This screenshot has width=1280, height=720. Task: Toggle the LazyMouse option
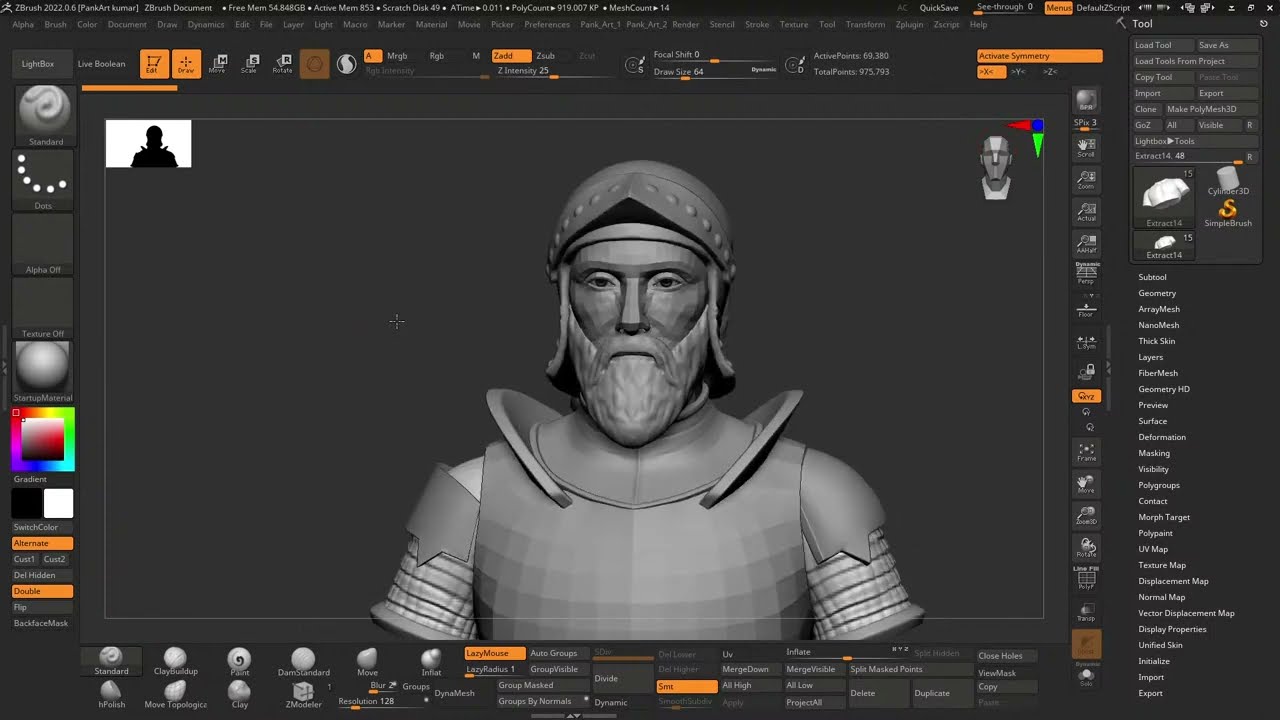tap(495, 653)
